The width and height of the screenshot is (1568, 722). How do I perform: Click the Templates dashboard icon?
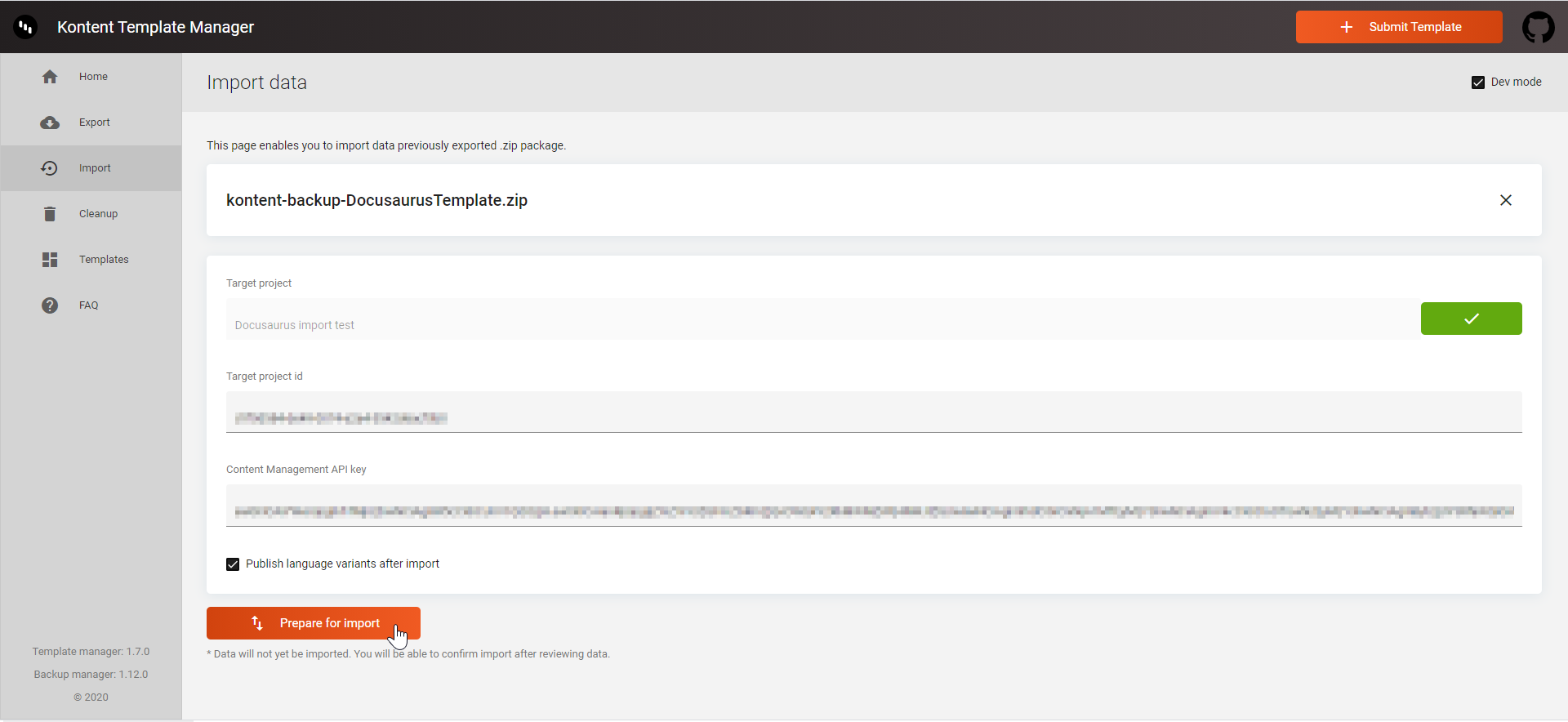point(50,260)
